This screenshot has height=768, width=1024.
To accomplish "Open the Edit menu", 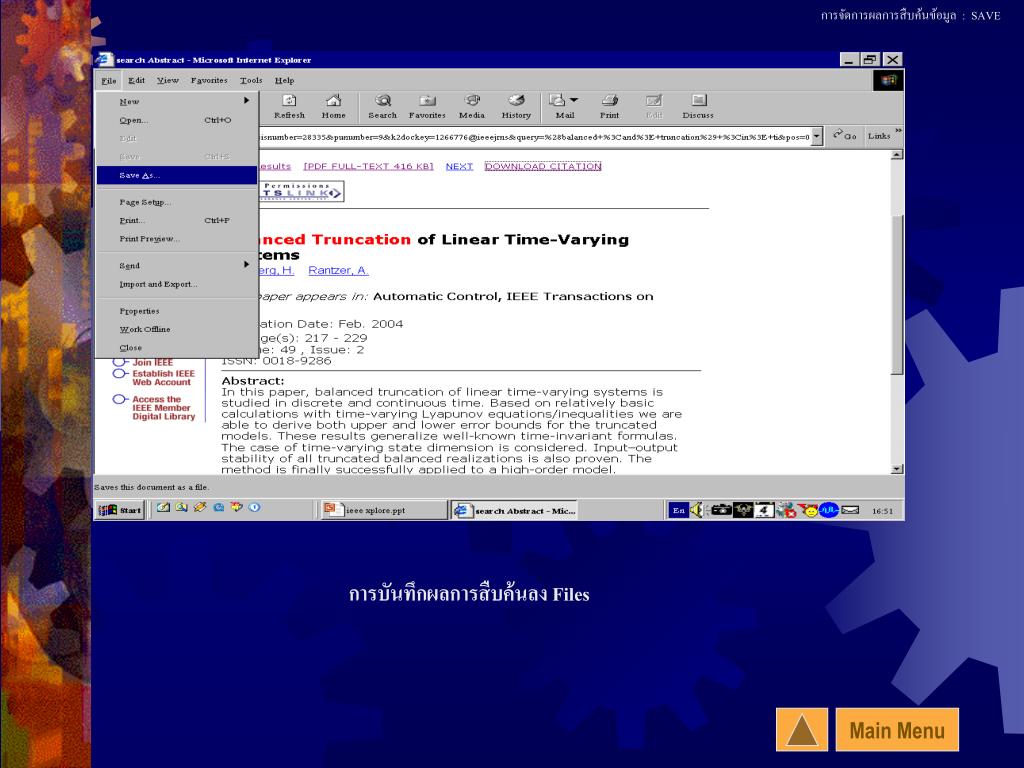I will (136, 80).
